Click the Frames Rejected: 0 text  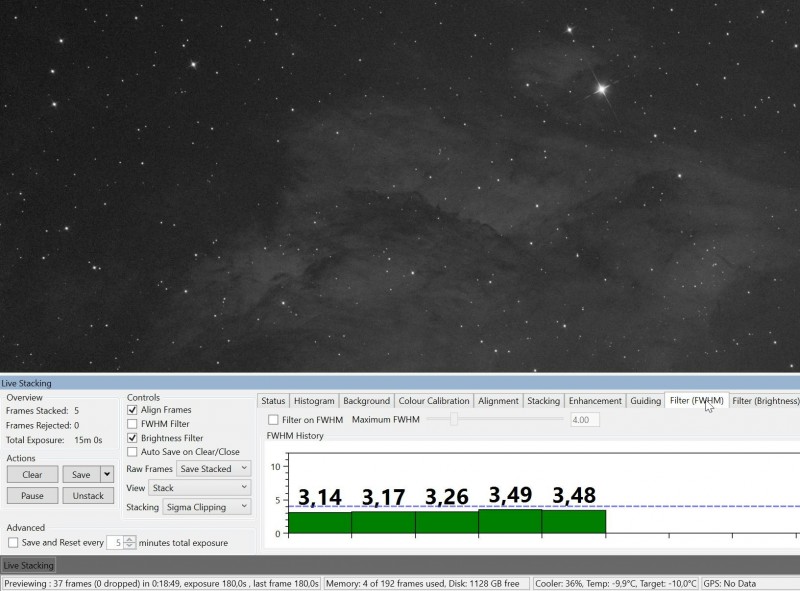click(42, 425)
